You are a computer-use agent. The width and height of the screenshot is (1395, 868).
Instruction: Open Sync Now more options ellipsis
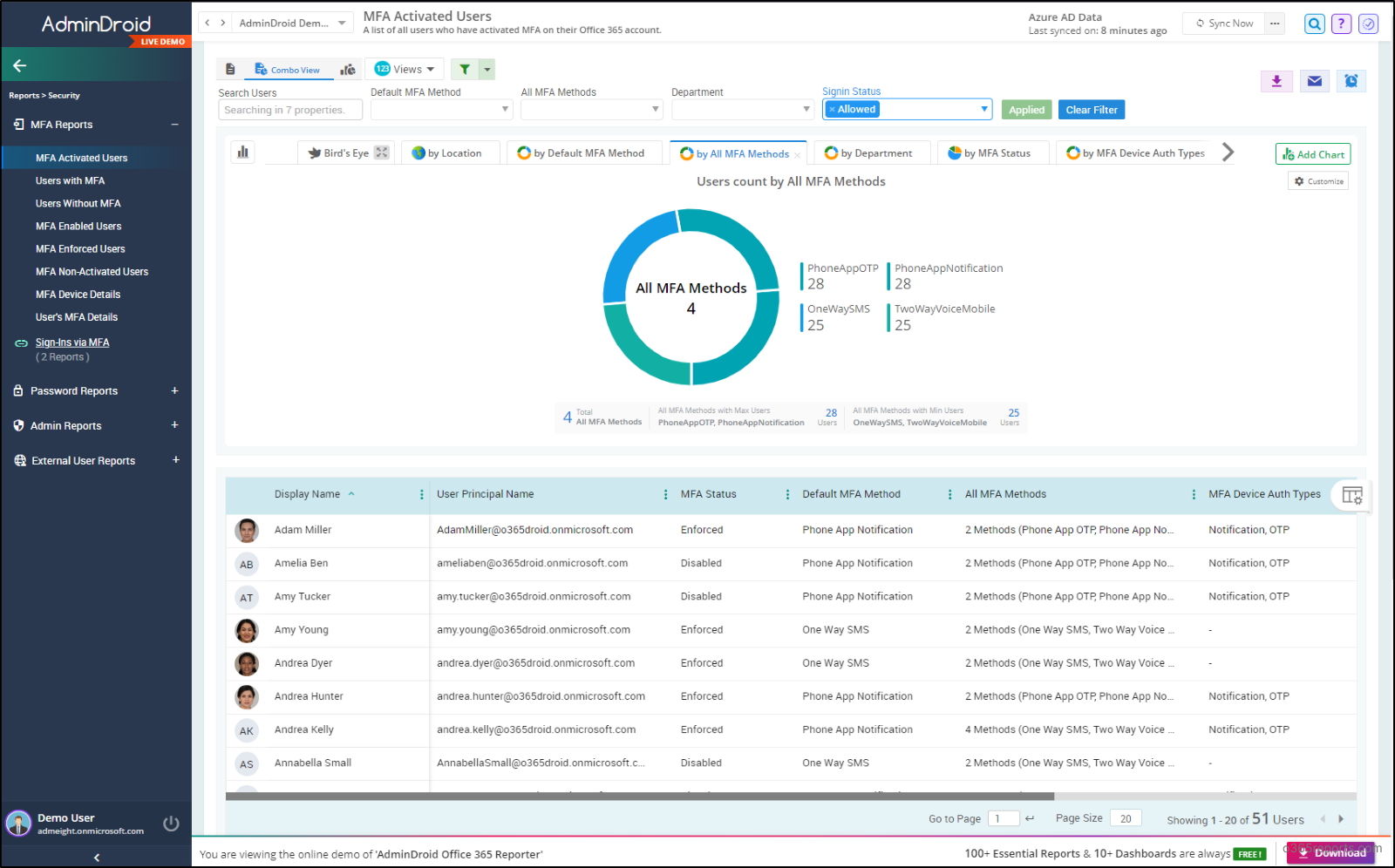point(1275,24)
